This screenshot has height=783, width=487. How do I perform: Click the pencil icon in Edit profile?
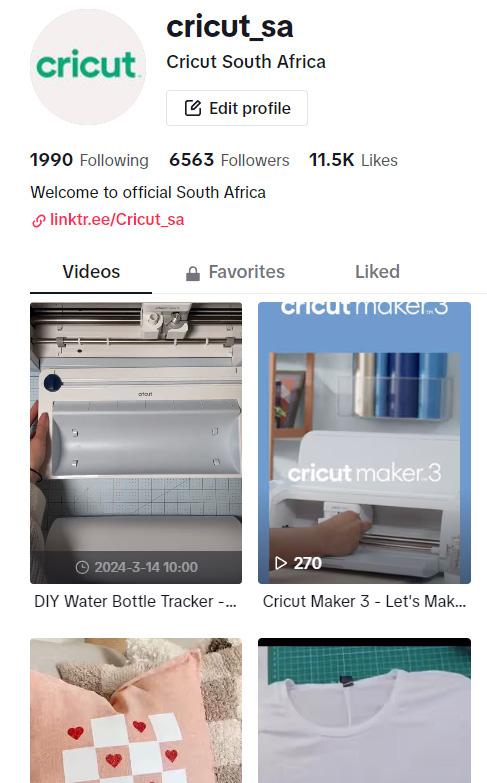click(193, 108)
